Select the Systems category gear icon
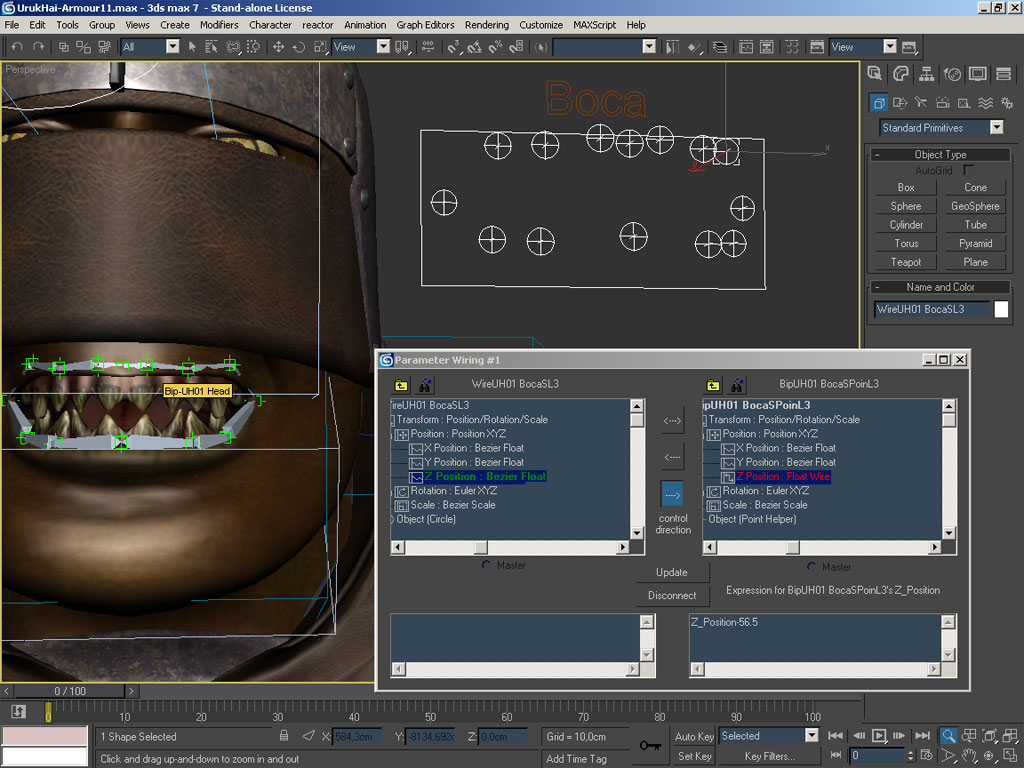 coord(1007,103)
